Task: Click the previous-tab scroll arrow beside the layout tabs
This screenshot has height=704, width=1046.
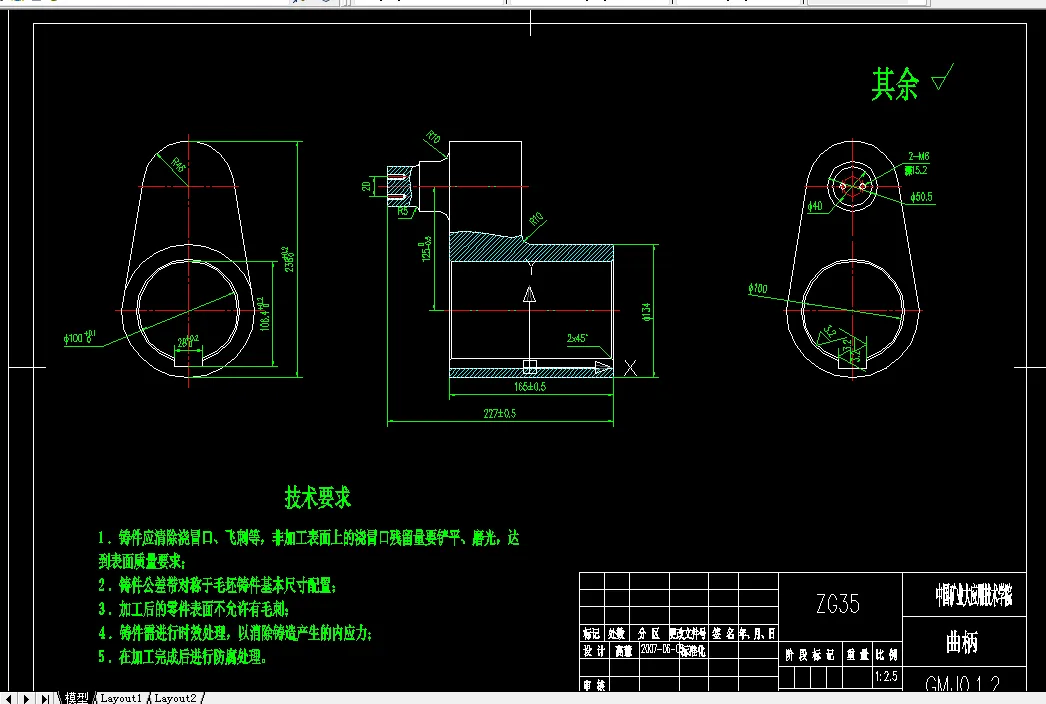Action: 9,698
